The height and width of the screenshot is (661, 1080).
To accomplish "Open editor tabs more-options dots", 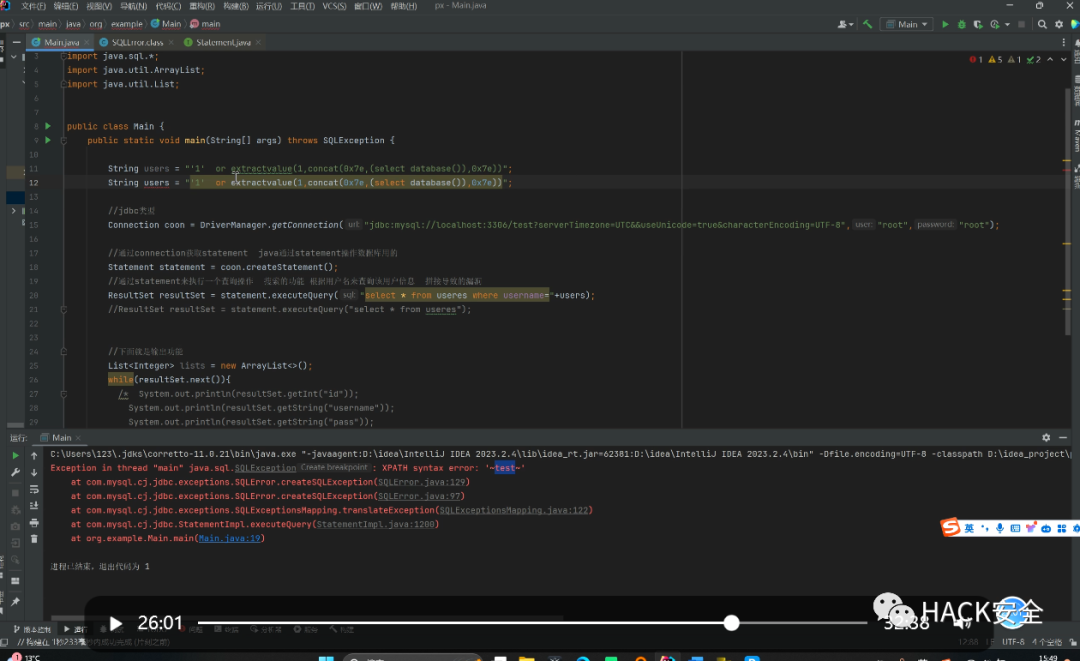I will pos(1063,43).
